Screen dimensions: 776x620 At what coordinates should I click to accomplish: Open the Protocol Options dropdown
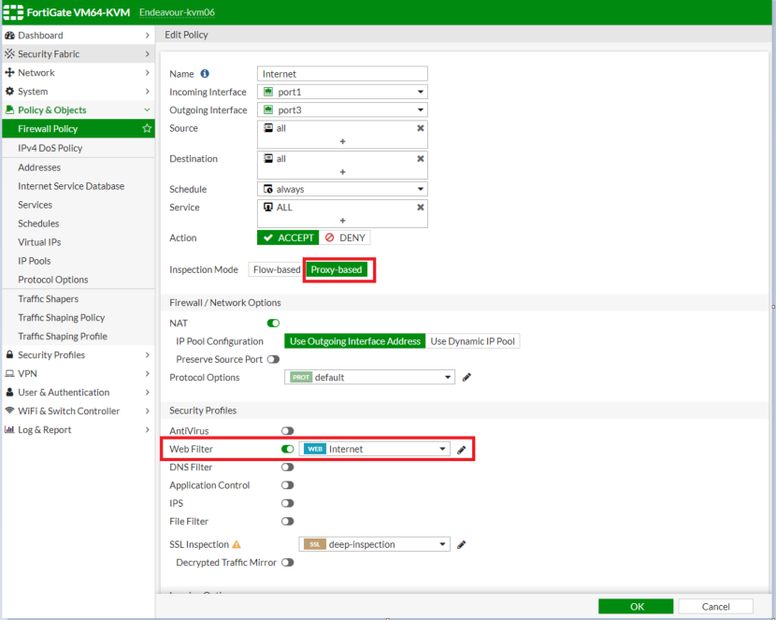[x=370, y=378]
